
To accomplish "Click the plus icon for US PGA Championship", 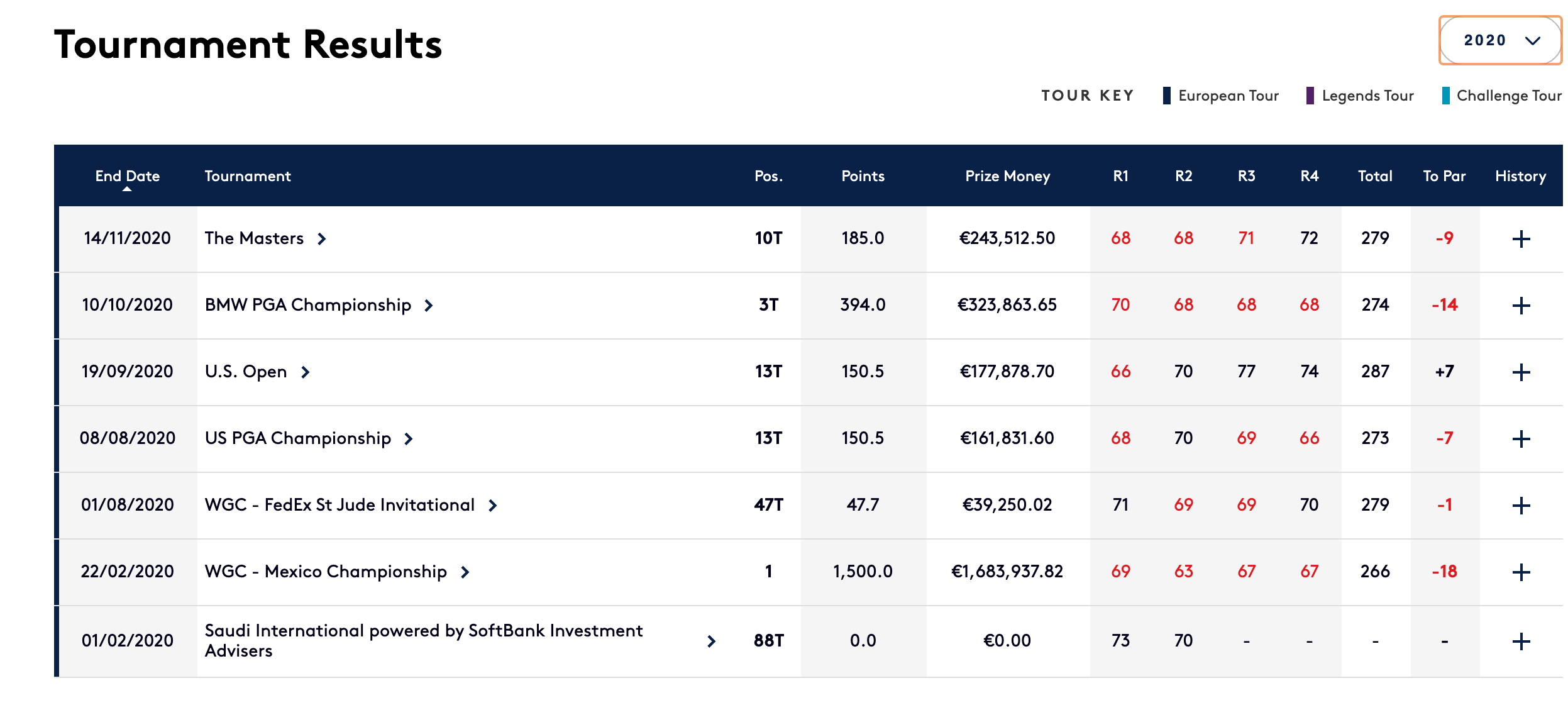I will [x=1521, y=439].
